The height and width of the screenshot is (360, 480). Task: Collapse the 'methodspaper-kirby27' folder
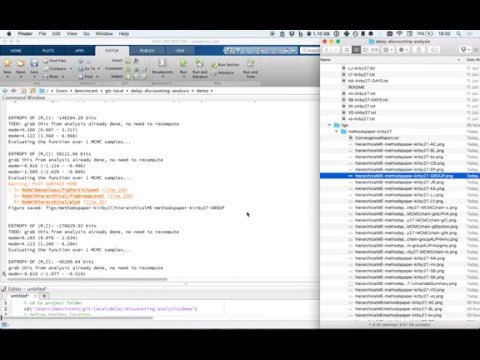point(336,131)
